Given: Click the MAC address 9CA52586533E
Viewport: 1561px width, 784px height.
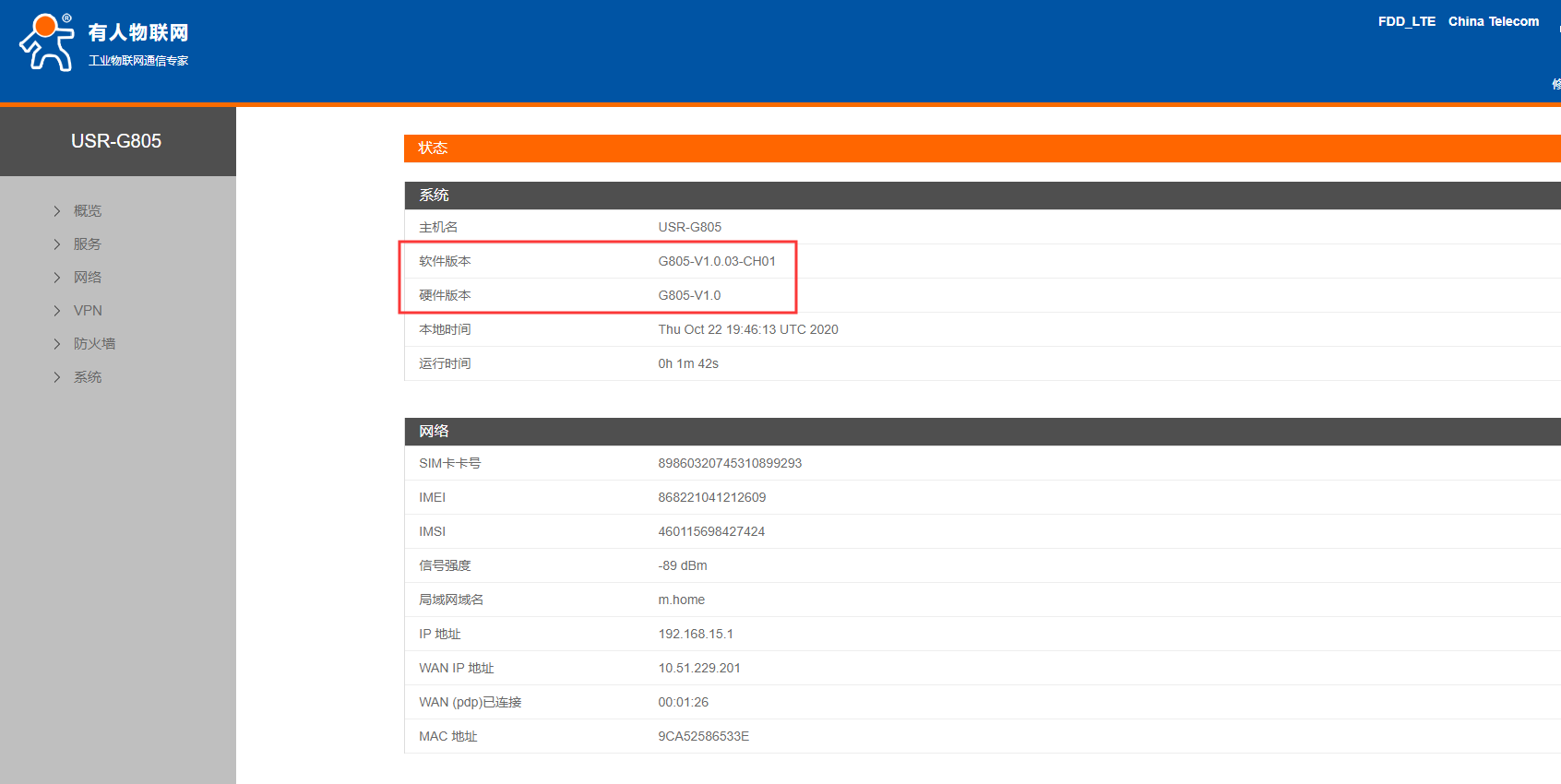Looking at the screenshot, I should [x=703, y=736].
